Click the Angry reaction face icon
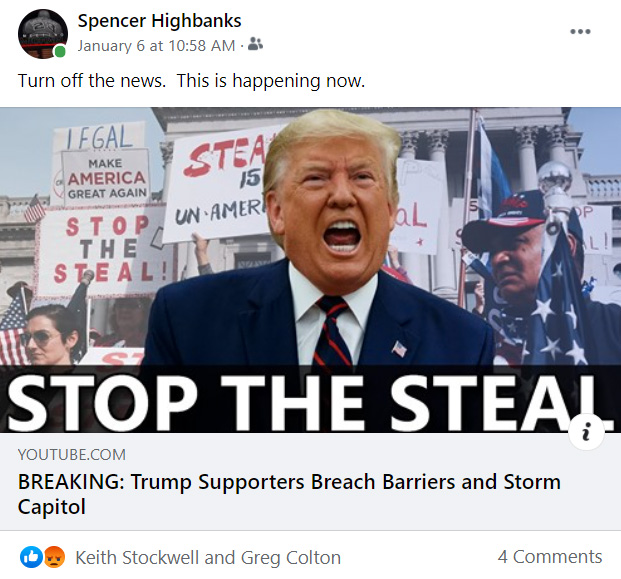 tap(54, 557)
